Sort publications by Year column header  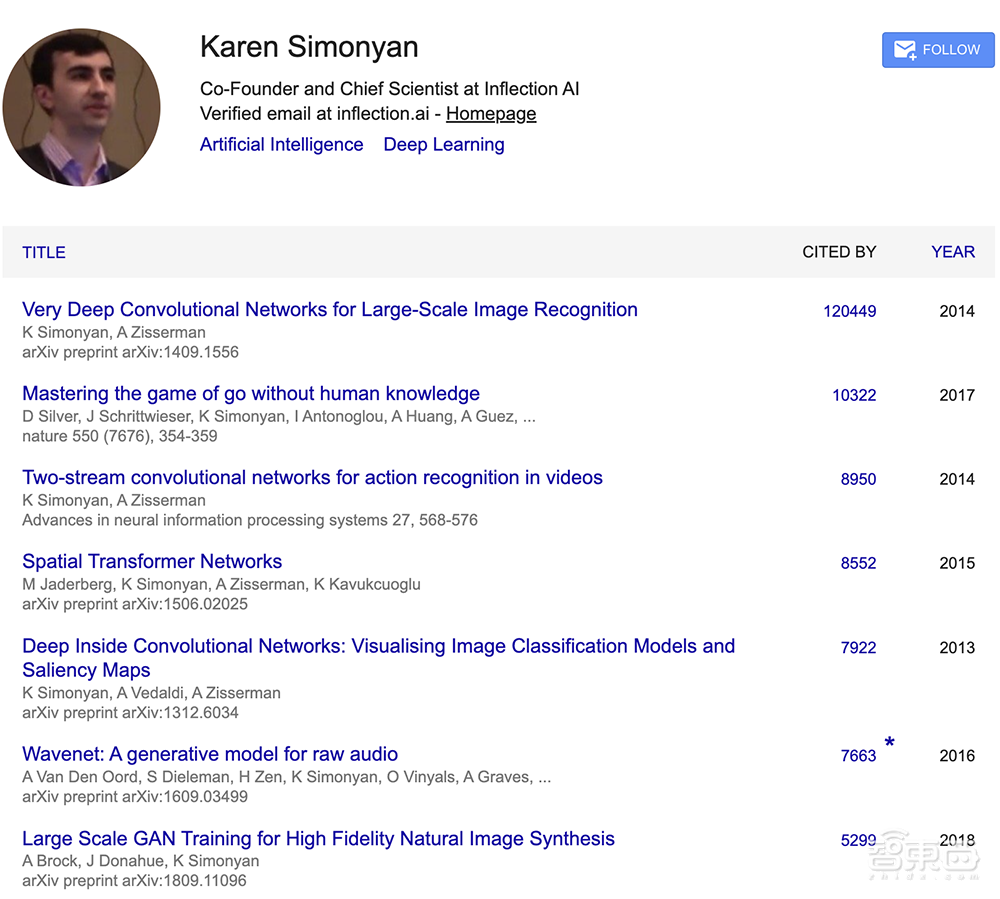click(952, 252)
